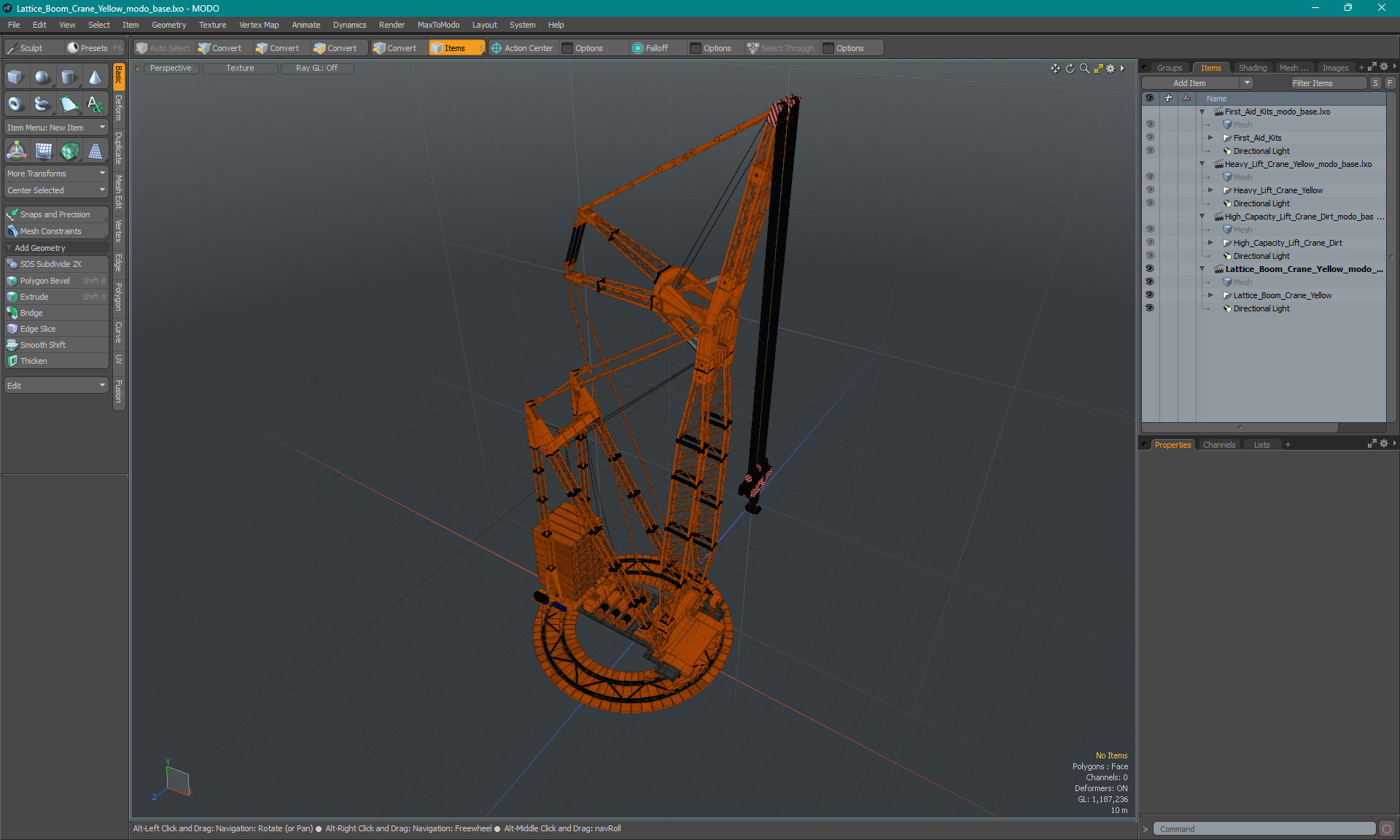The height and width of the screenshot is (840, 1400).
Task: Open the Deform vertical tab
Action: click(x=119, y=108)
